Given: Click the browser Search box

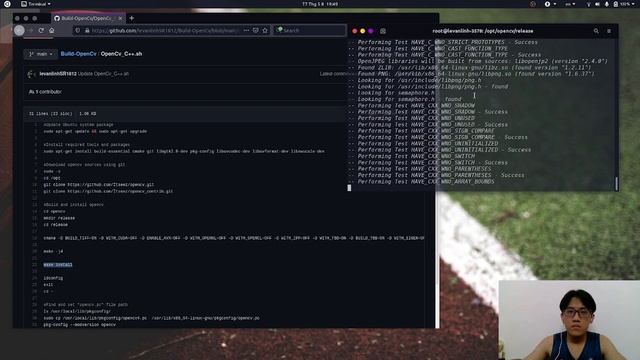Looking at the screenshot, I should coord(310,31).
